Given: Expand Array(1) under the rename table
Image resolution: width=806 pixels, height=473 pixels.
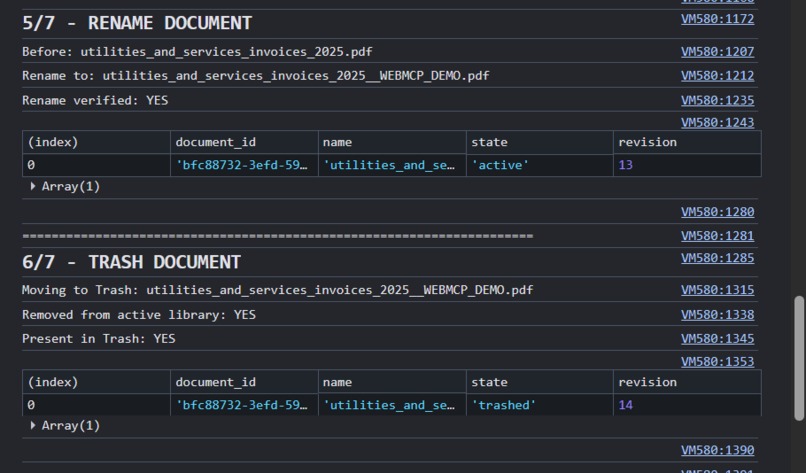Looking at the screenshot, I should pyautogui.click(x=33, y=186).
